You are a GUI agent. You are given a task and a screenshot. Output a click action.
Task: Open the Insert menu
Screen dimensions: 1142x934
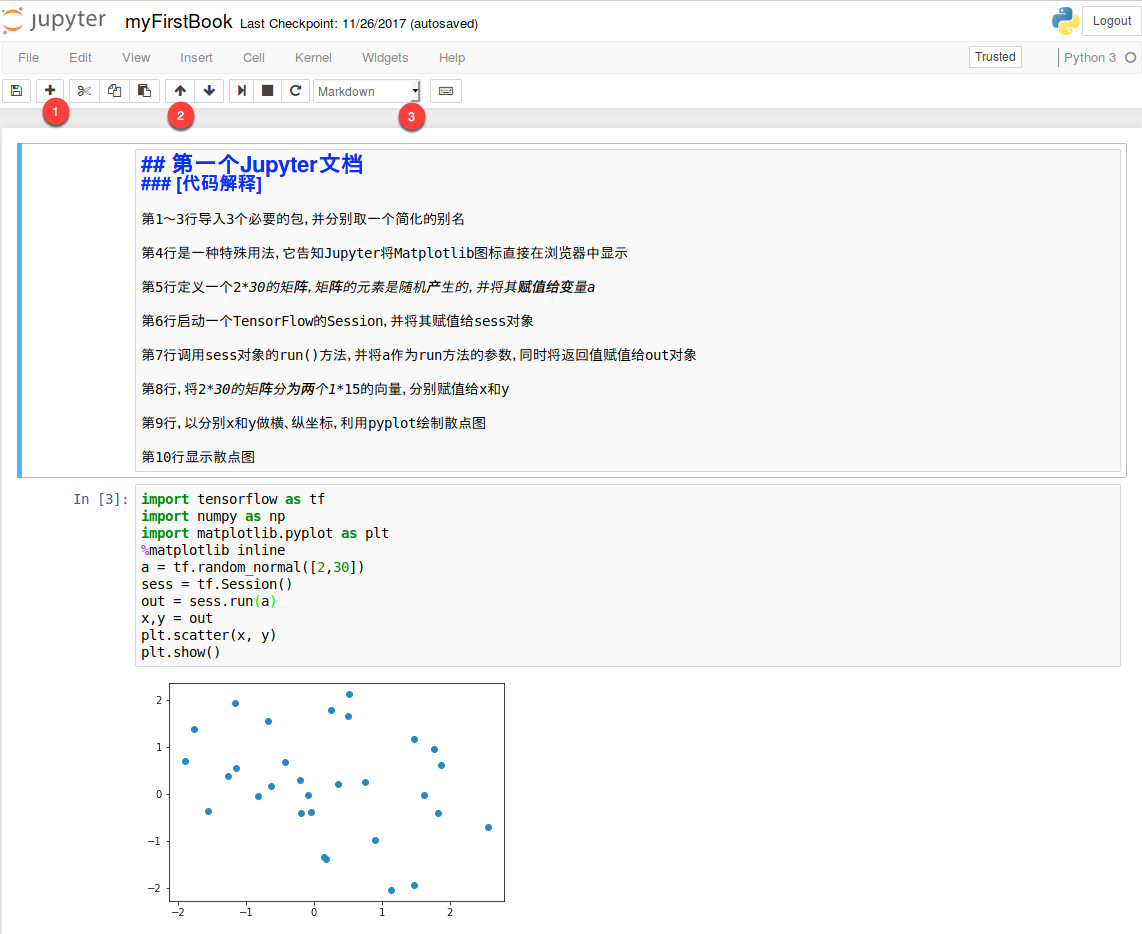tap(196, 57)
